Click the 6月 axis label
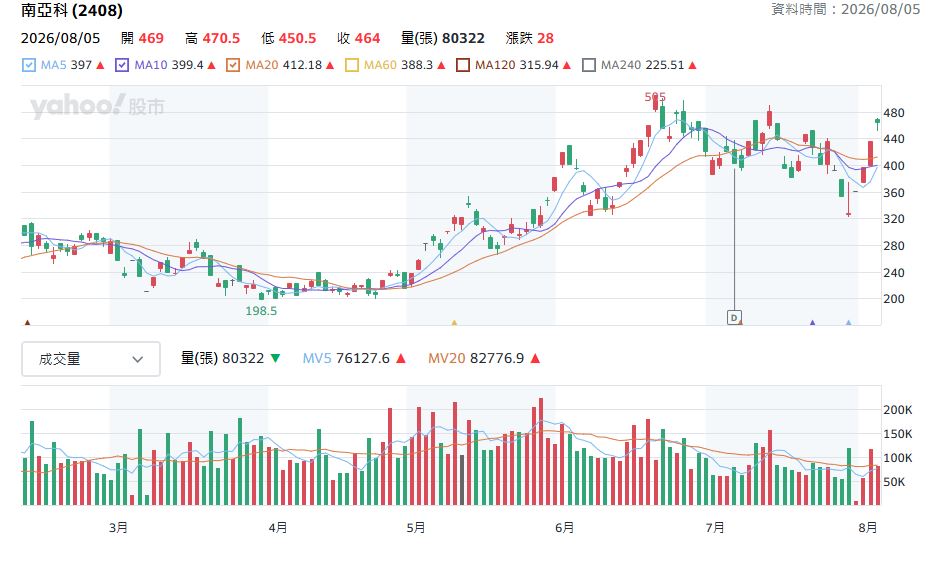 click(565, 527)
